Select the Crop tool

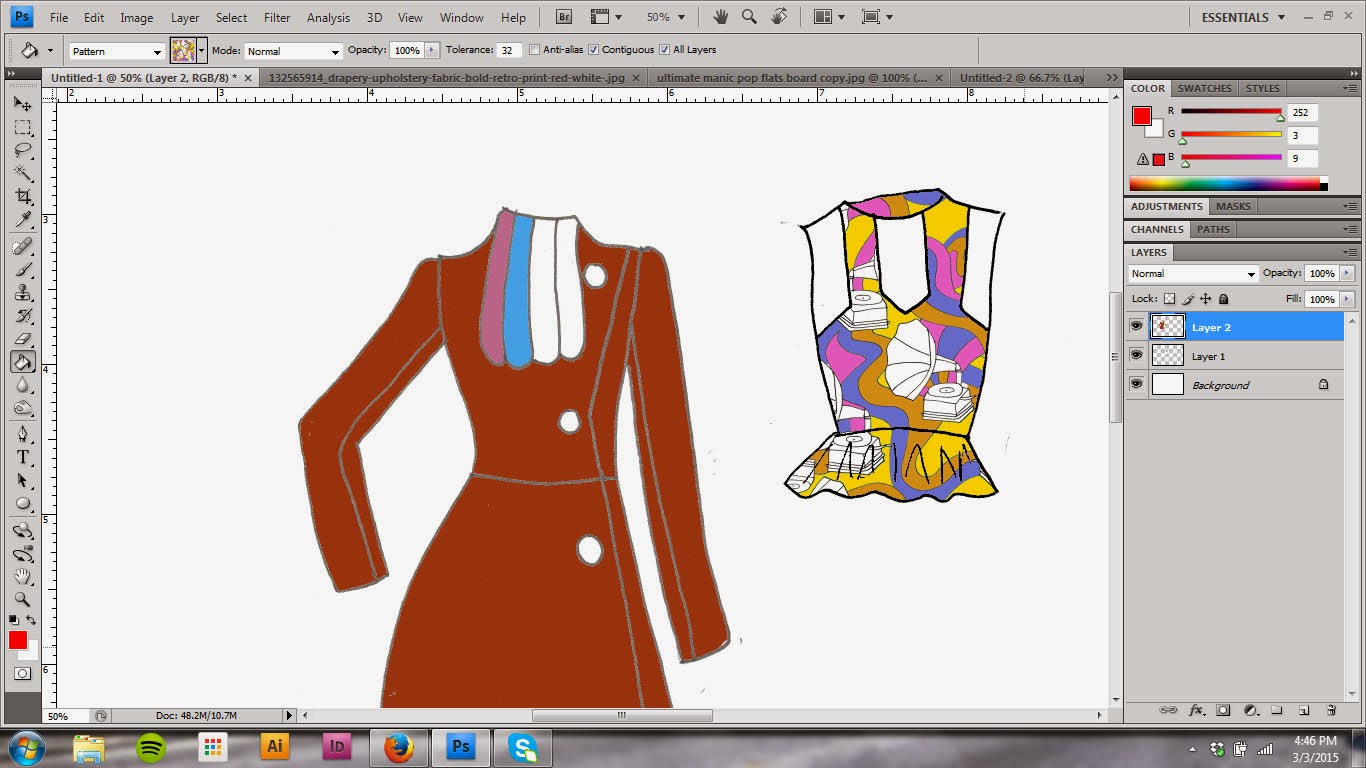coord(23,197)
